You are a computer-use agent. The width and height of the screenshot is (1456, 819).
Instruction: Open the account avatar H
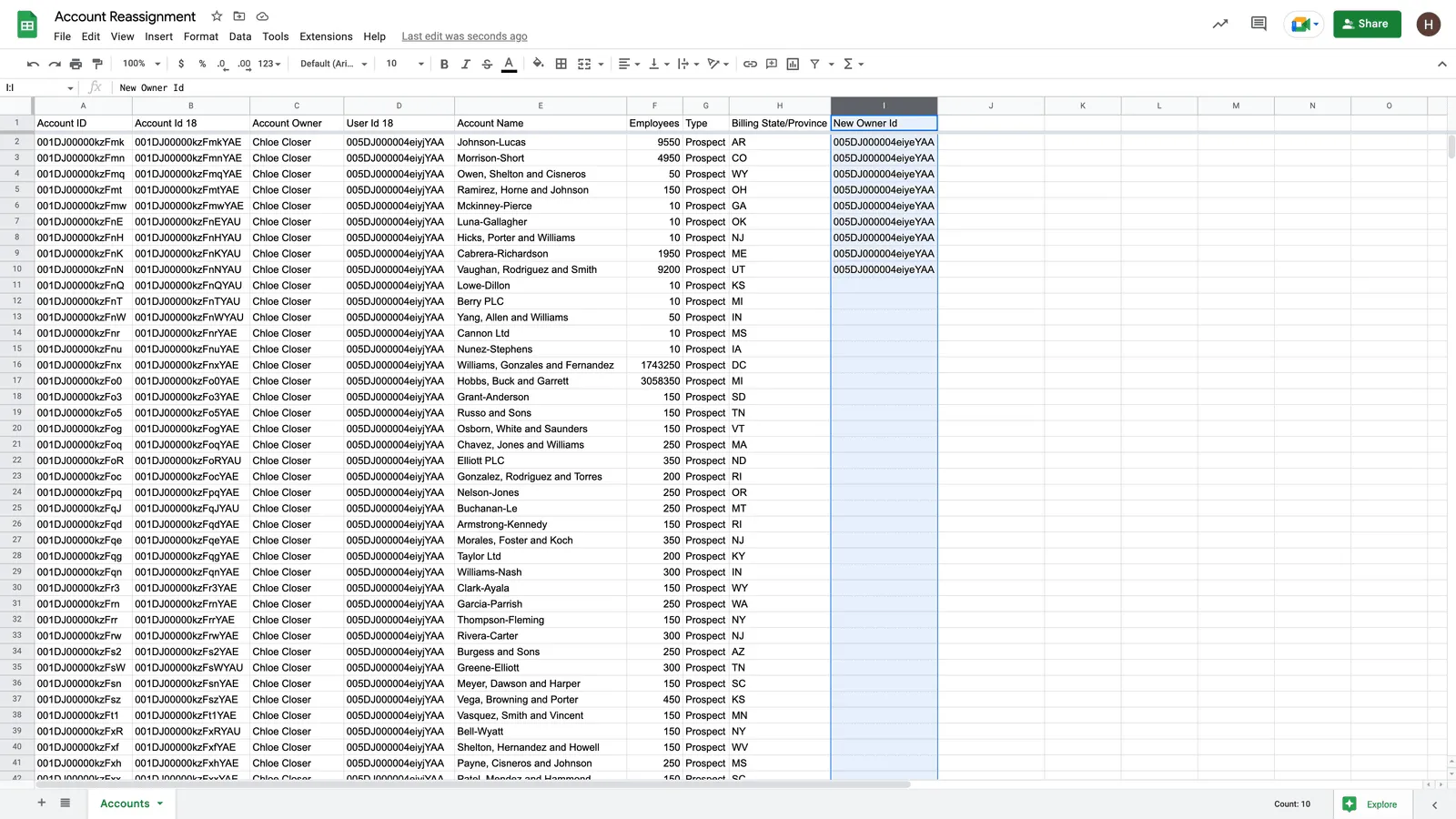click(x=1429, y=25)
